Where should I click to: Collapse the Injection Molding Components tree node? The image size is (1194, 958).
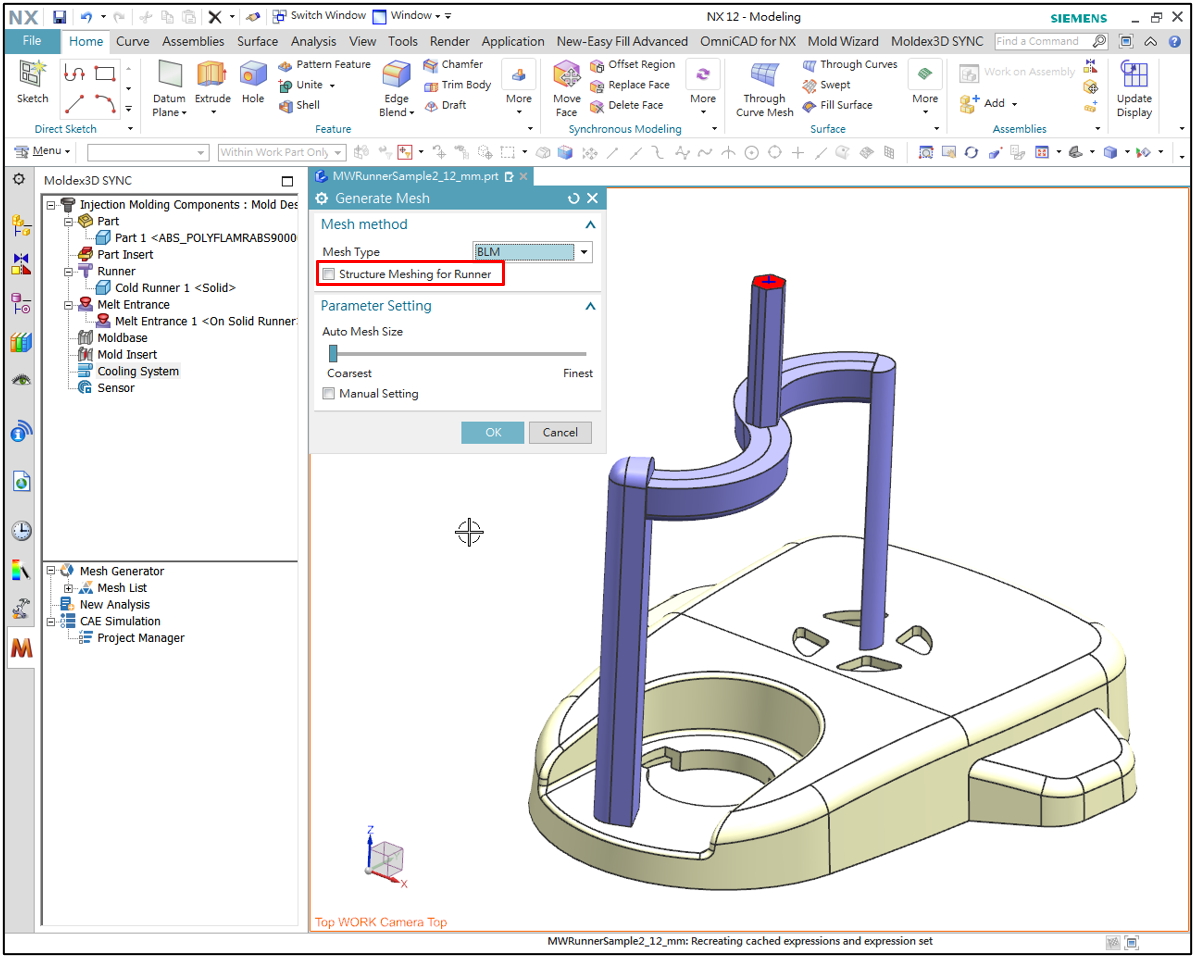pos(51,205)
